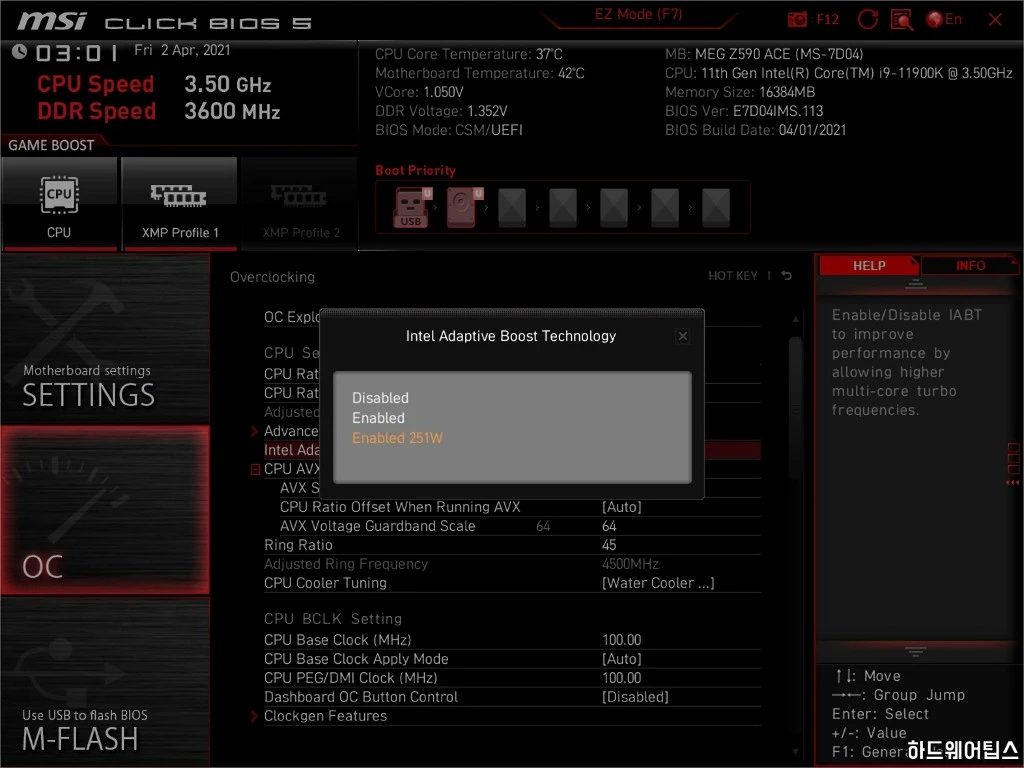
Task: Switch to the HELP tab
Action: (x=869, y=266)
